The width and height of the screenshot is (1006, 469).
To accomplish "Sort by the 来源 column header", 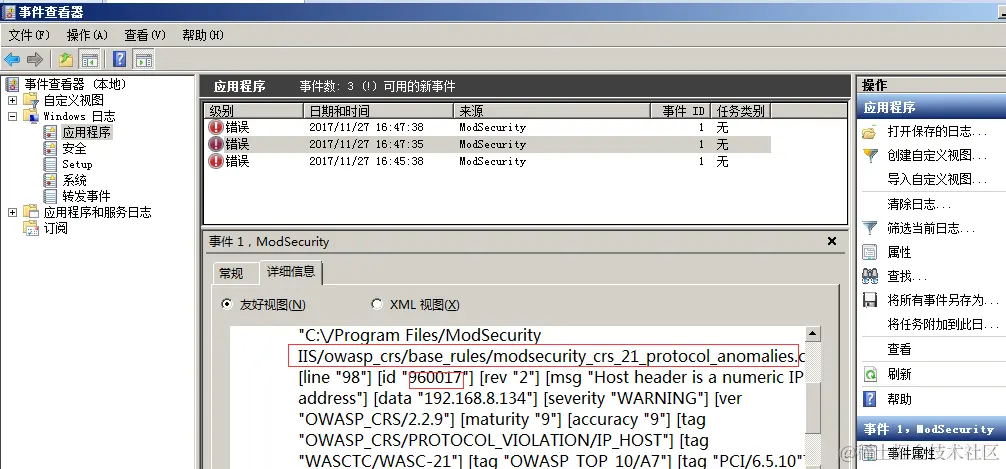I will tap(552, 111).
